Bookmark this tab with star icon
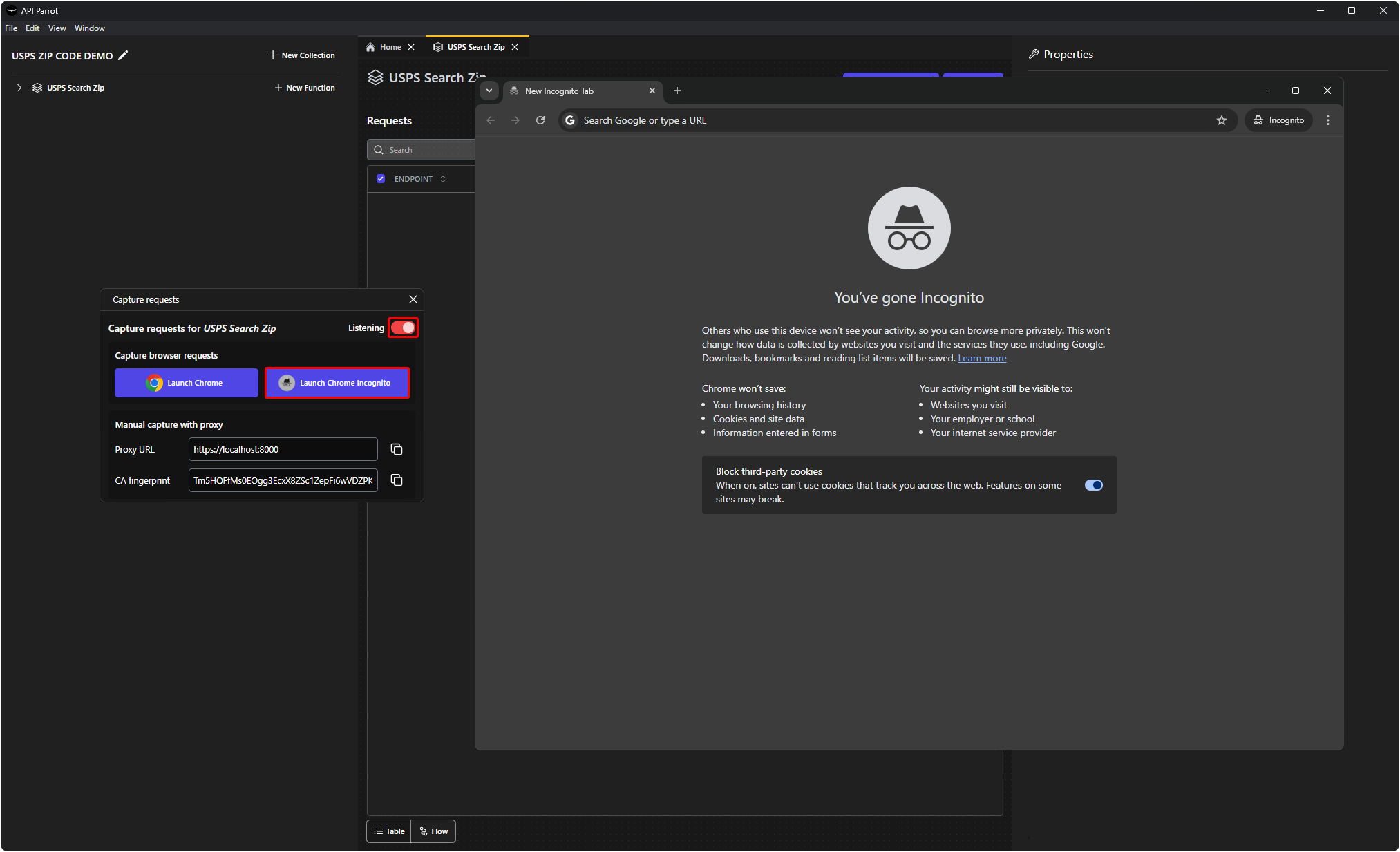Screen dimensions: 1400x852 click(x=1222, y=120)
